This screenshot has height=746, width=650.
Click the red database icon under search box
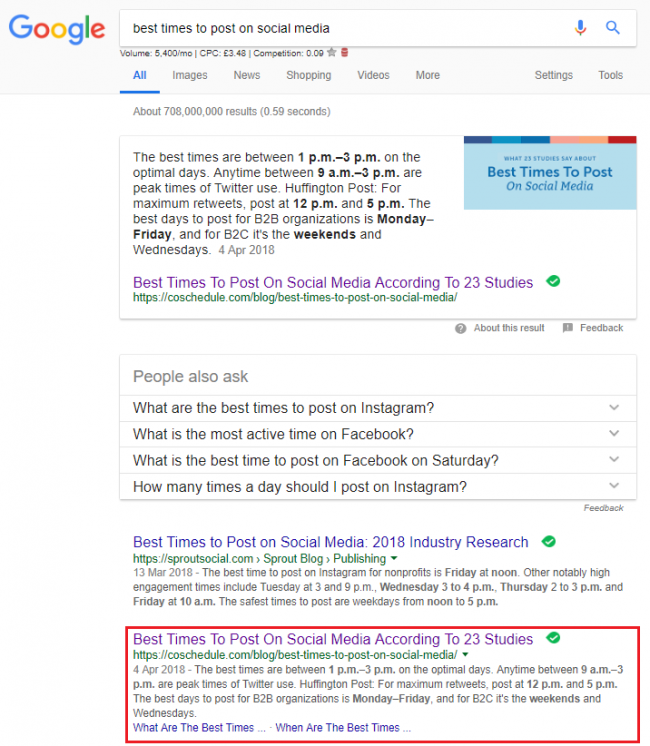pyautogui.click(x=345, y=52)
